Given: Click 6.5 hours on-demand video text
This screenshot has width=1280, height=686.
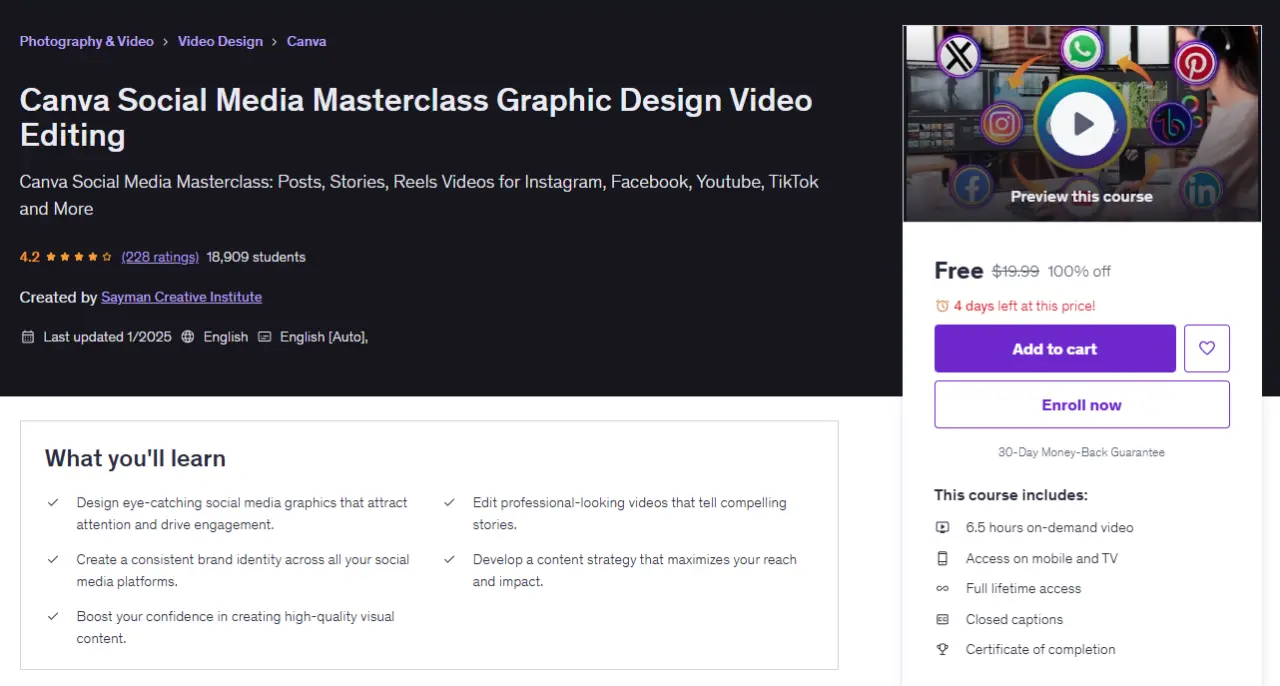Looking at the screenshot, I should [x=1049, y=527].
